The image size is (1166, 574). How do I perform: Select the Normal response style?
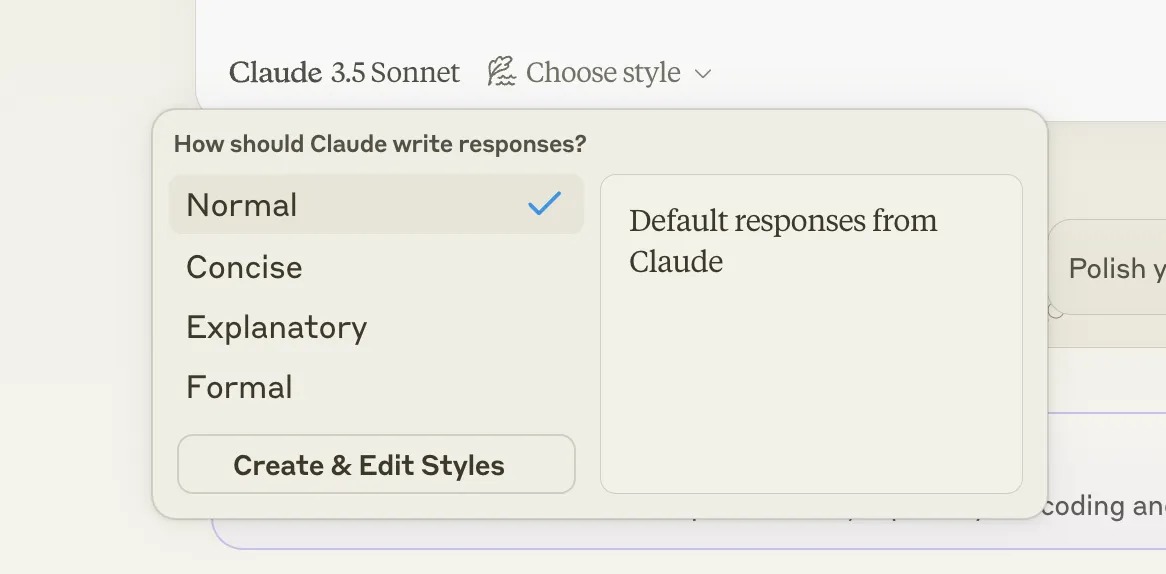pyautogui.click(x=242, y=205)
